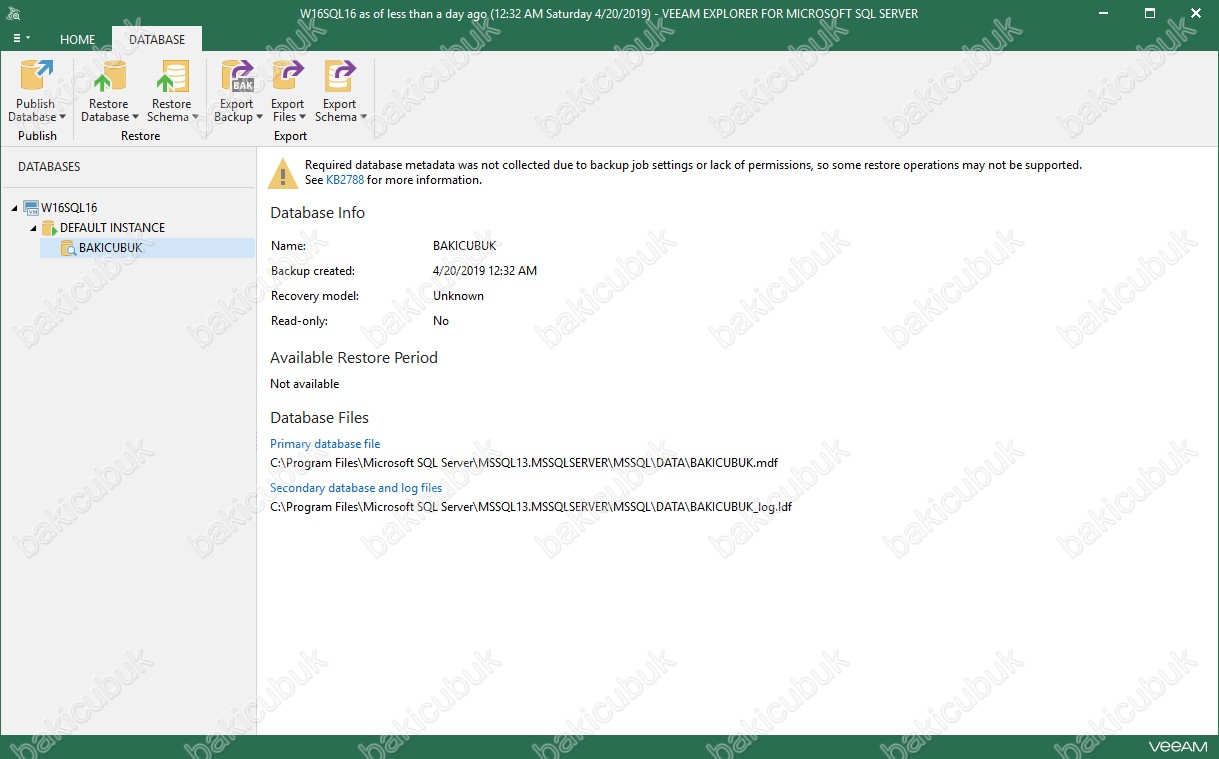
Task: Switch to the HOME tab
Action: click(x=78, y=40)
